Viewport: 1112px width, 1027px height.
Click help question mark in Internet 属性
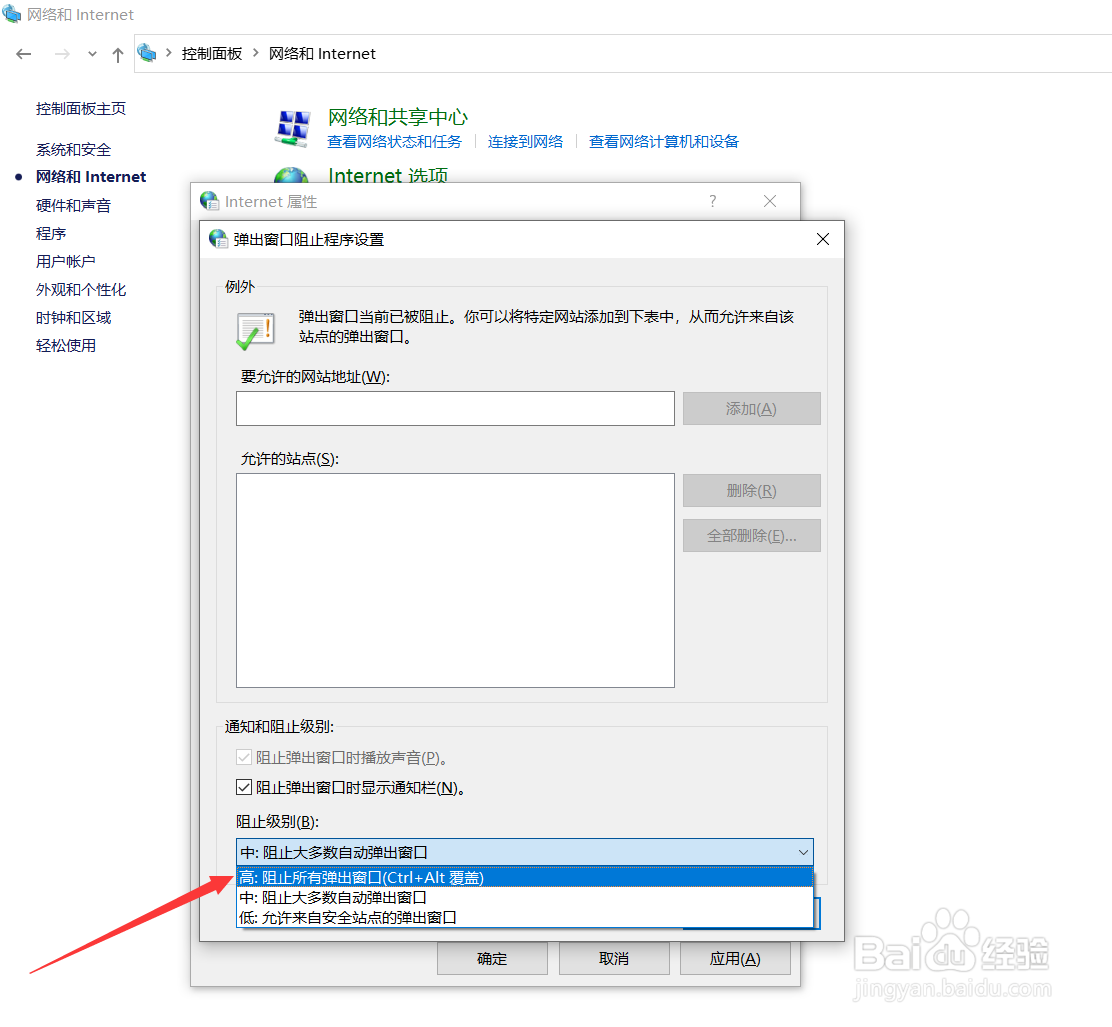(x=713, y=201)
